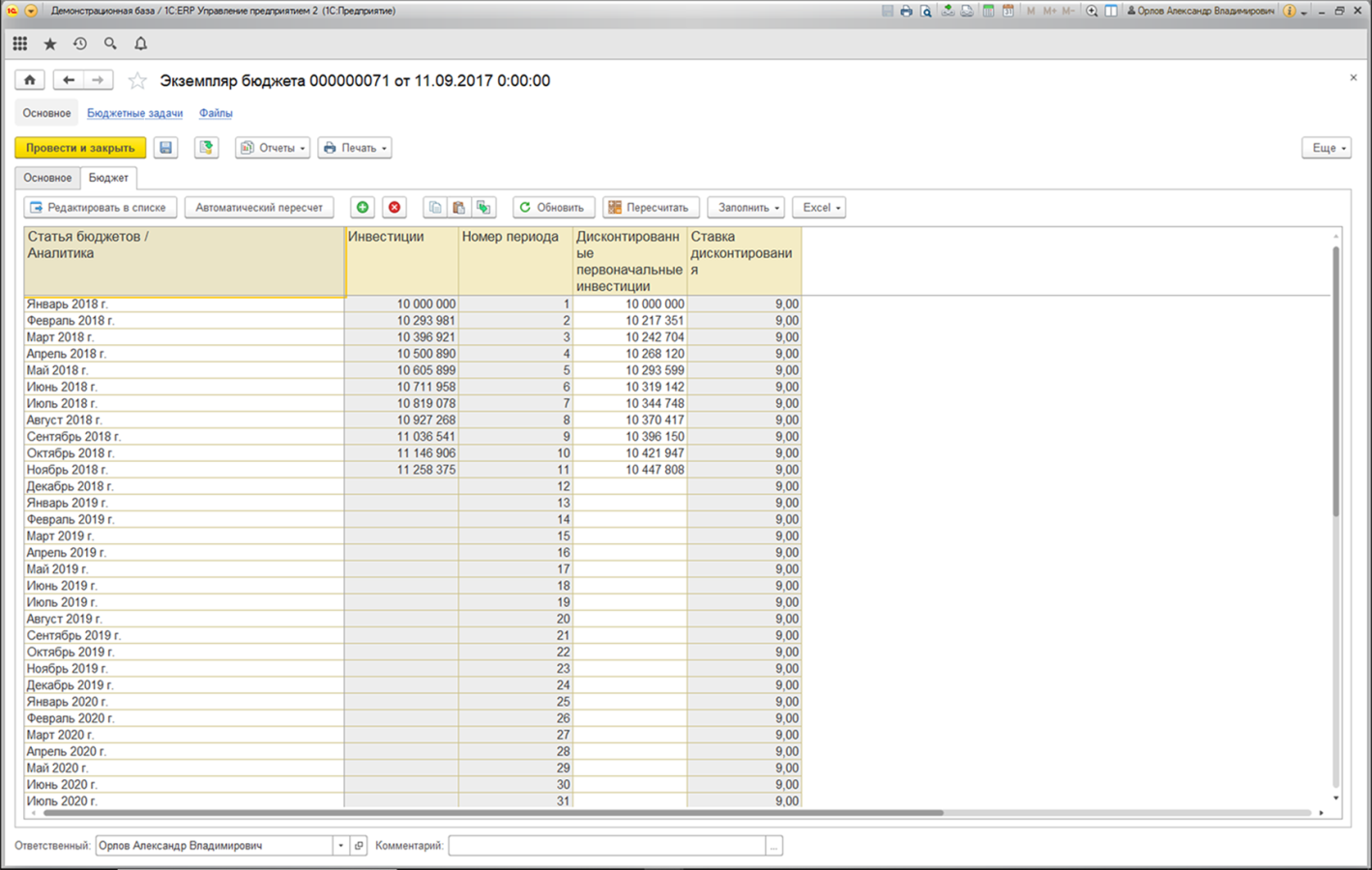Click Провести и закрыть button

pos(81,148)
